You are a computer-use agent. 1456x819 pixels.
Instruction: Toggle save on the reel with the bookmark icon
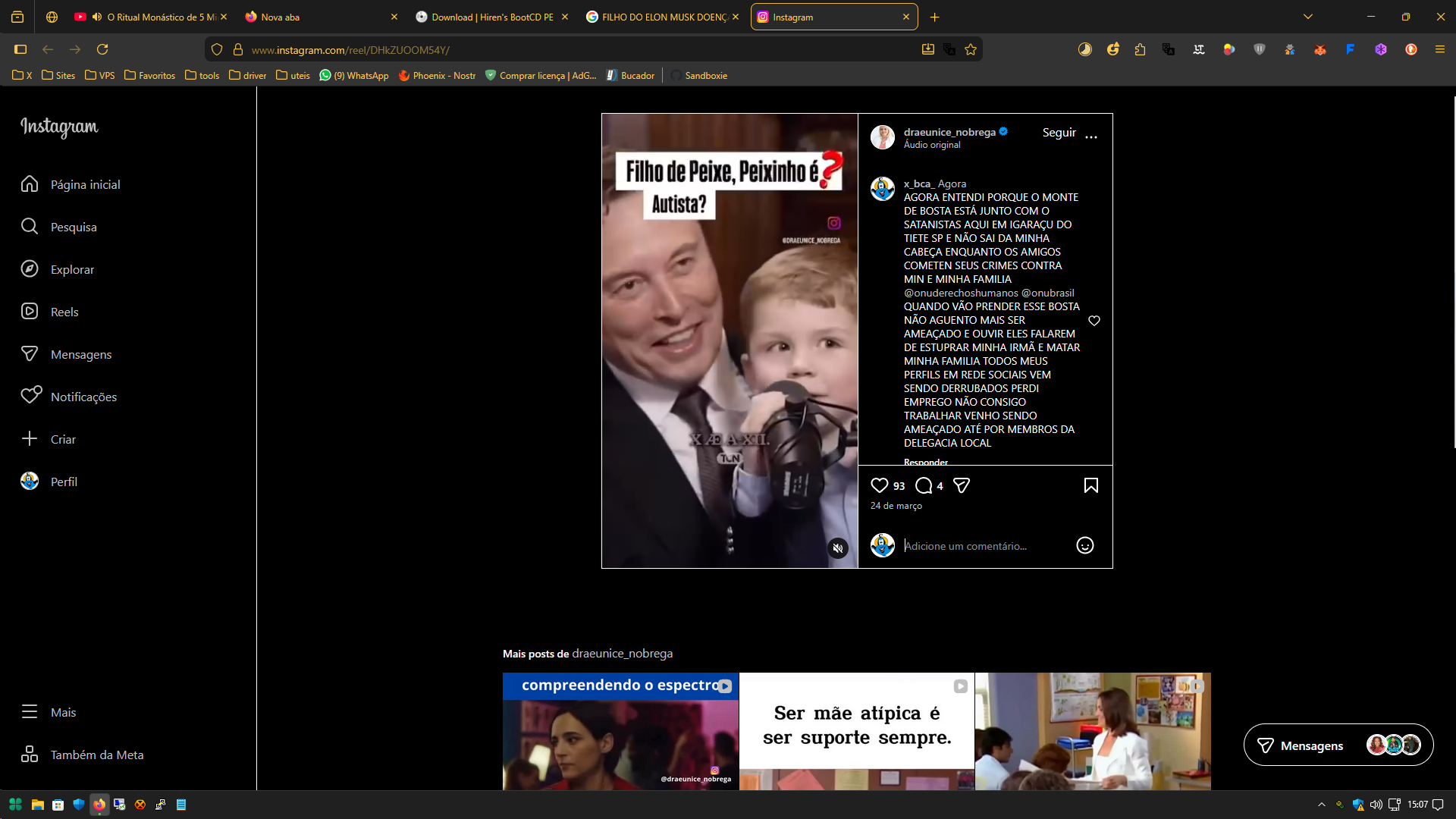click(1090, 485)
